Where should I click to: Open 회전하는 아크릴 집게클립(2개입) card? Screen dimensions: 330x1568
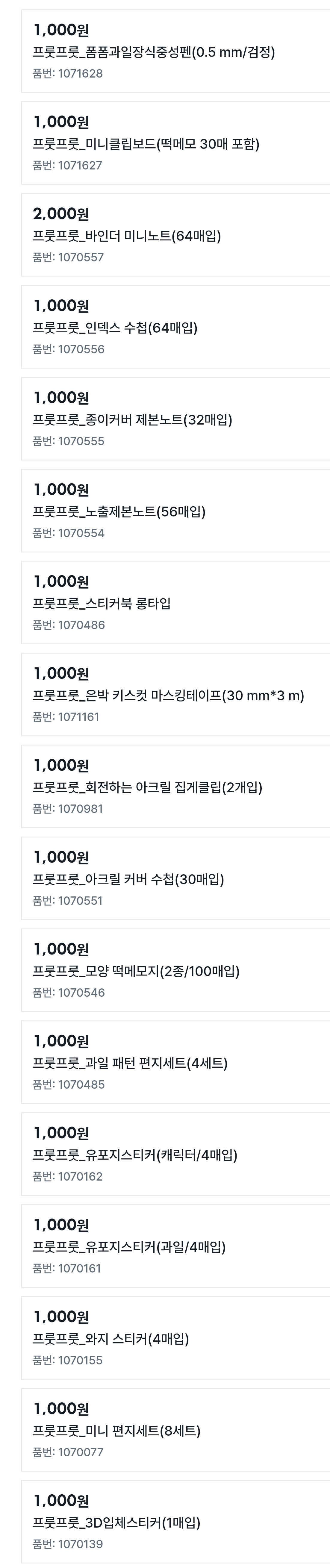(176, 787)
